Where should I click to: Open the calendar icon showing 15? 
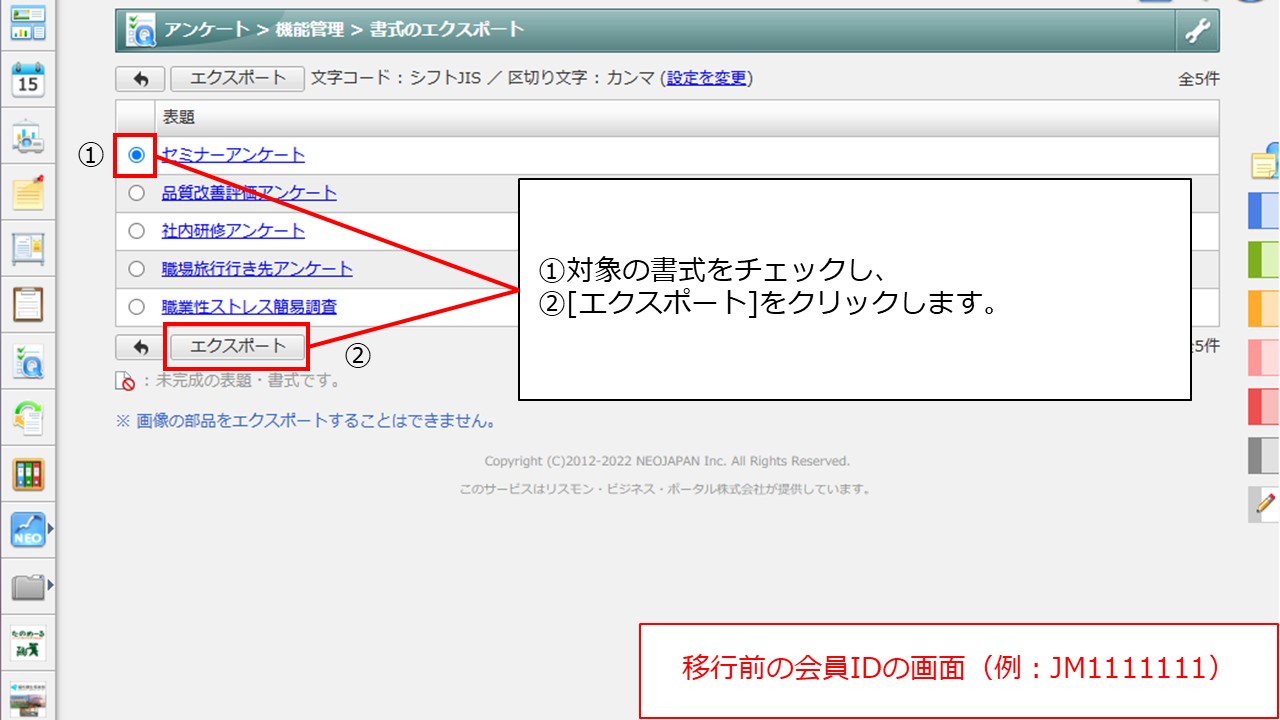click(x=28, y=80)
